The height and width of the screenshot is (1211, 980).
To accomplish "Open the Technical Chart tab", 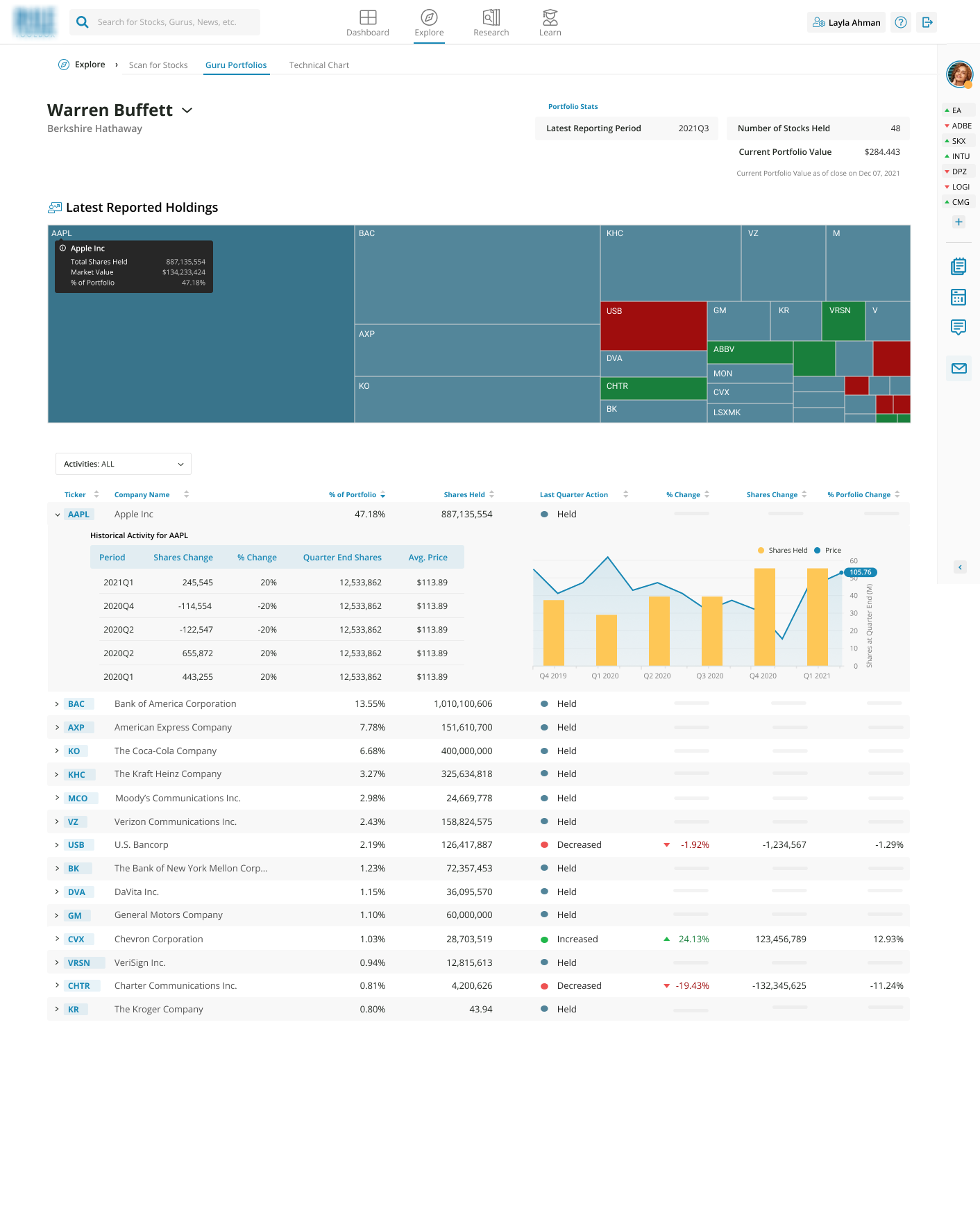I will point(319,65).
